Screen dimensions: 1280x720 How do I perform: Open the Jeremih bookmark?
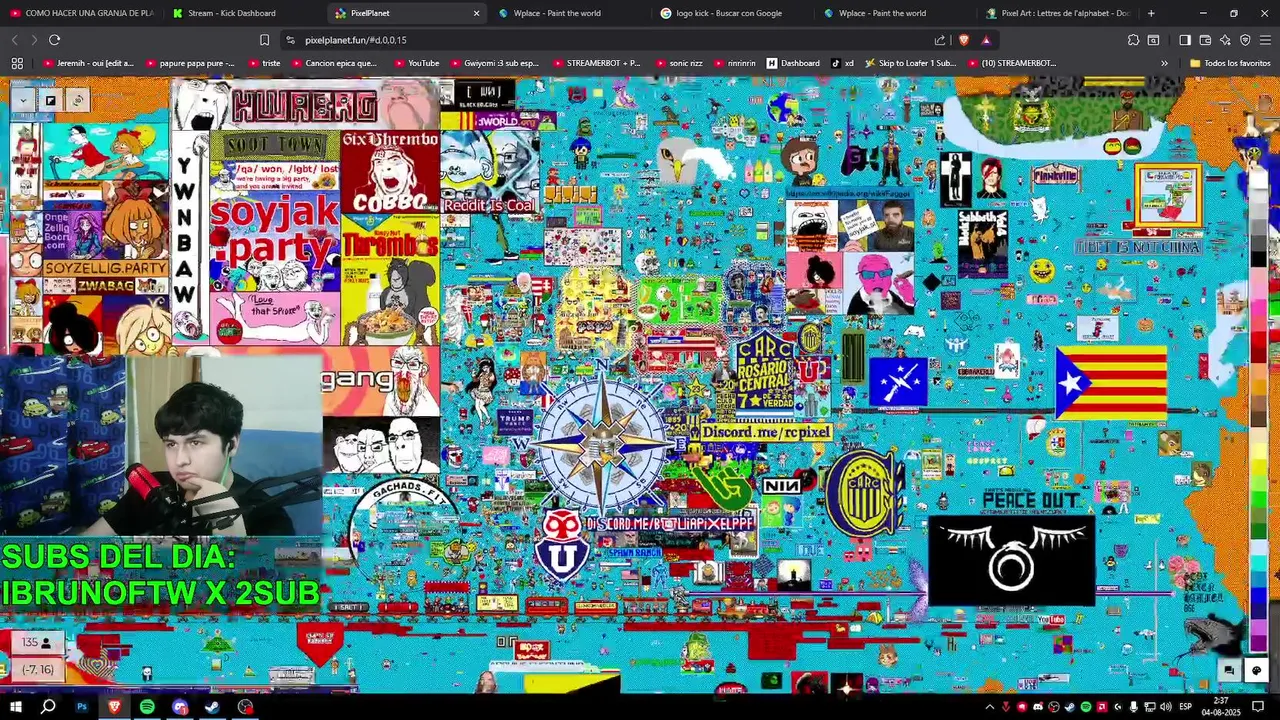[88, 63]
